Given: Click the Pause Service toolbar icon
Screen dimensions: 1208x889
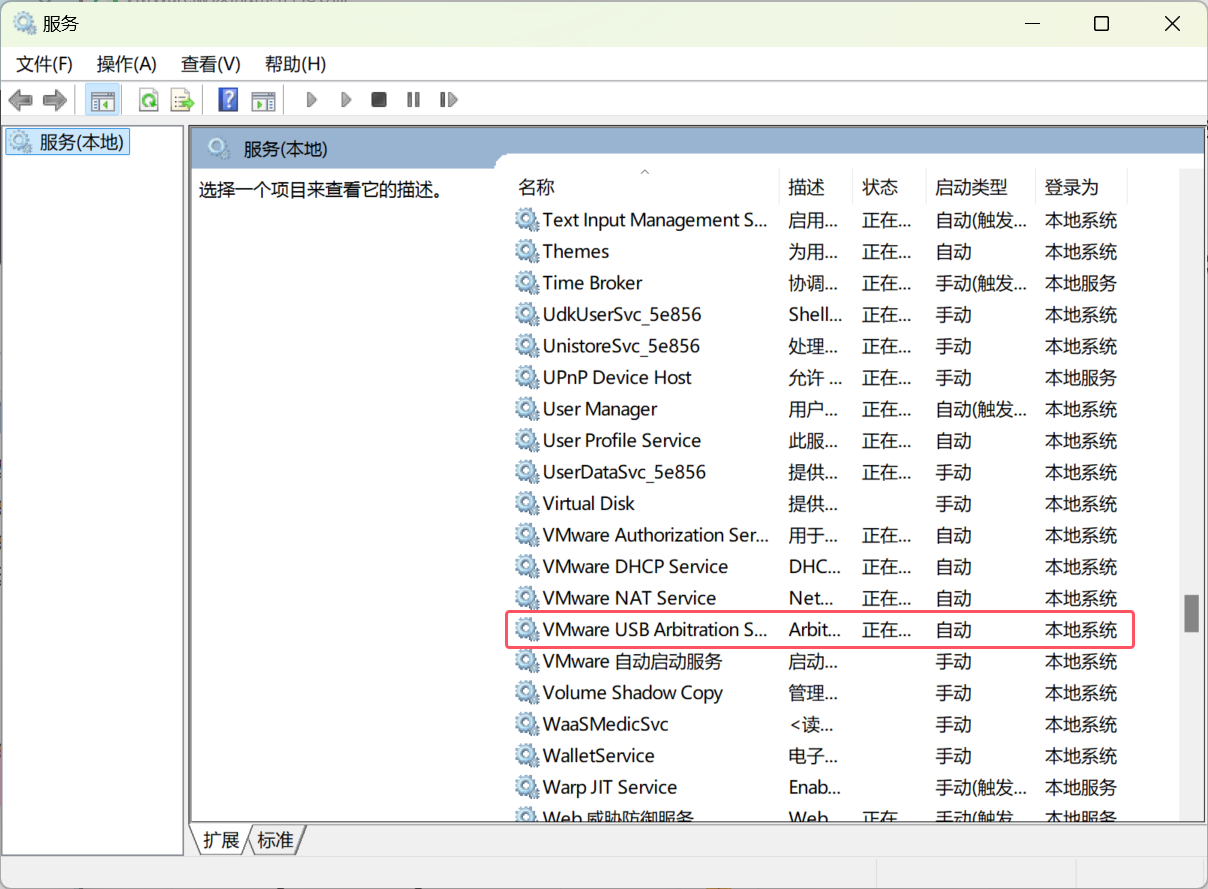Looking at the screenshot, I should (x=413, y=100).
